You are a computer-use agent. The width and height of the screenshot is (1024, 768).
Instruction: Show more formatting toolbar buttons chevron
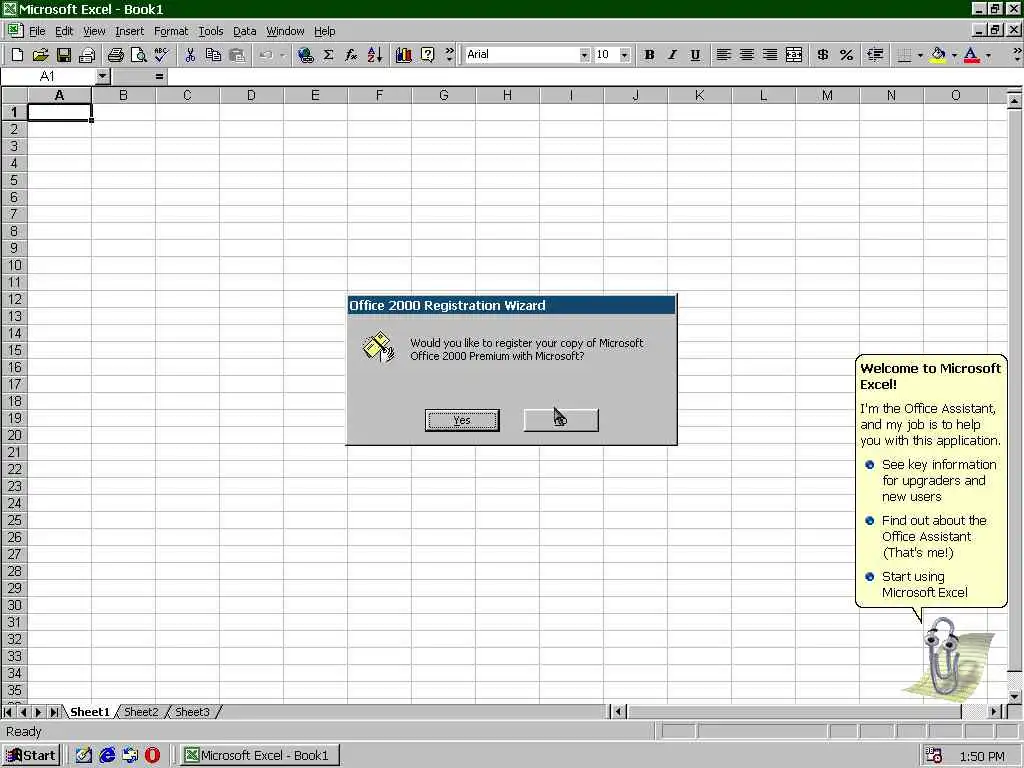click(x=1017, y=56)
